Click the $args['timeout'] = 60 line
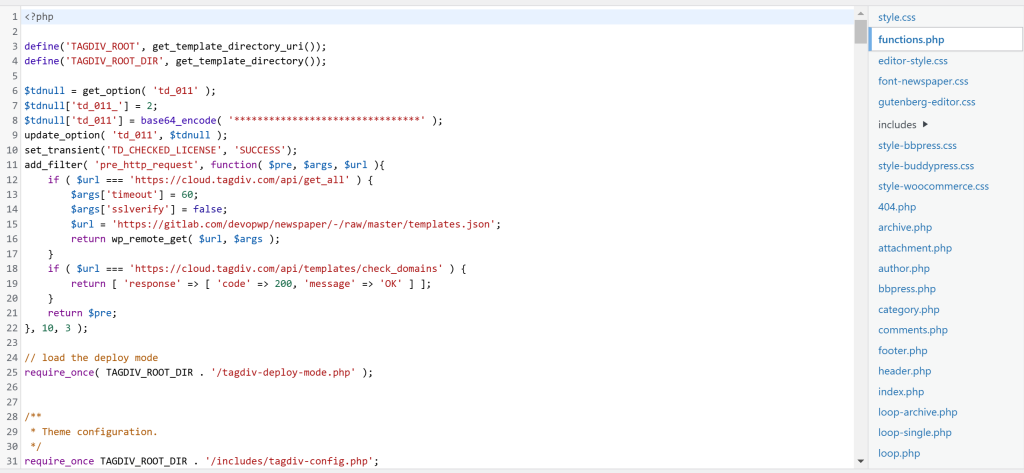The image size is (1024, 473). pyautogui.click(x=134, y=194)
